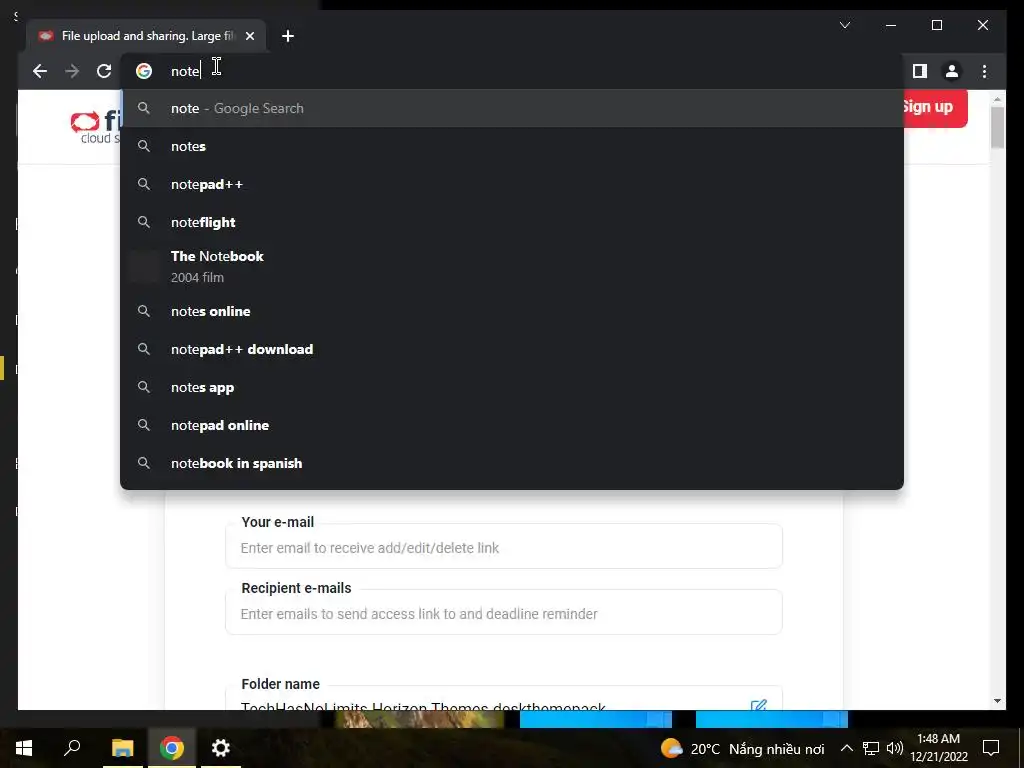Open a new browser tab

[x=288, y=36]
